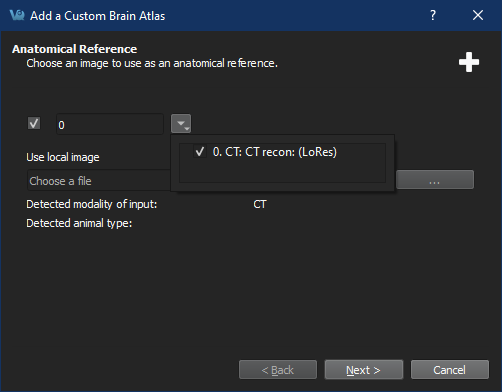Click the image index field showing 0
Image resolution: width=502 pixels, height=392 pixels.
pyautogui.click(x=110, y=124)
